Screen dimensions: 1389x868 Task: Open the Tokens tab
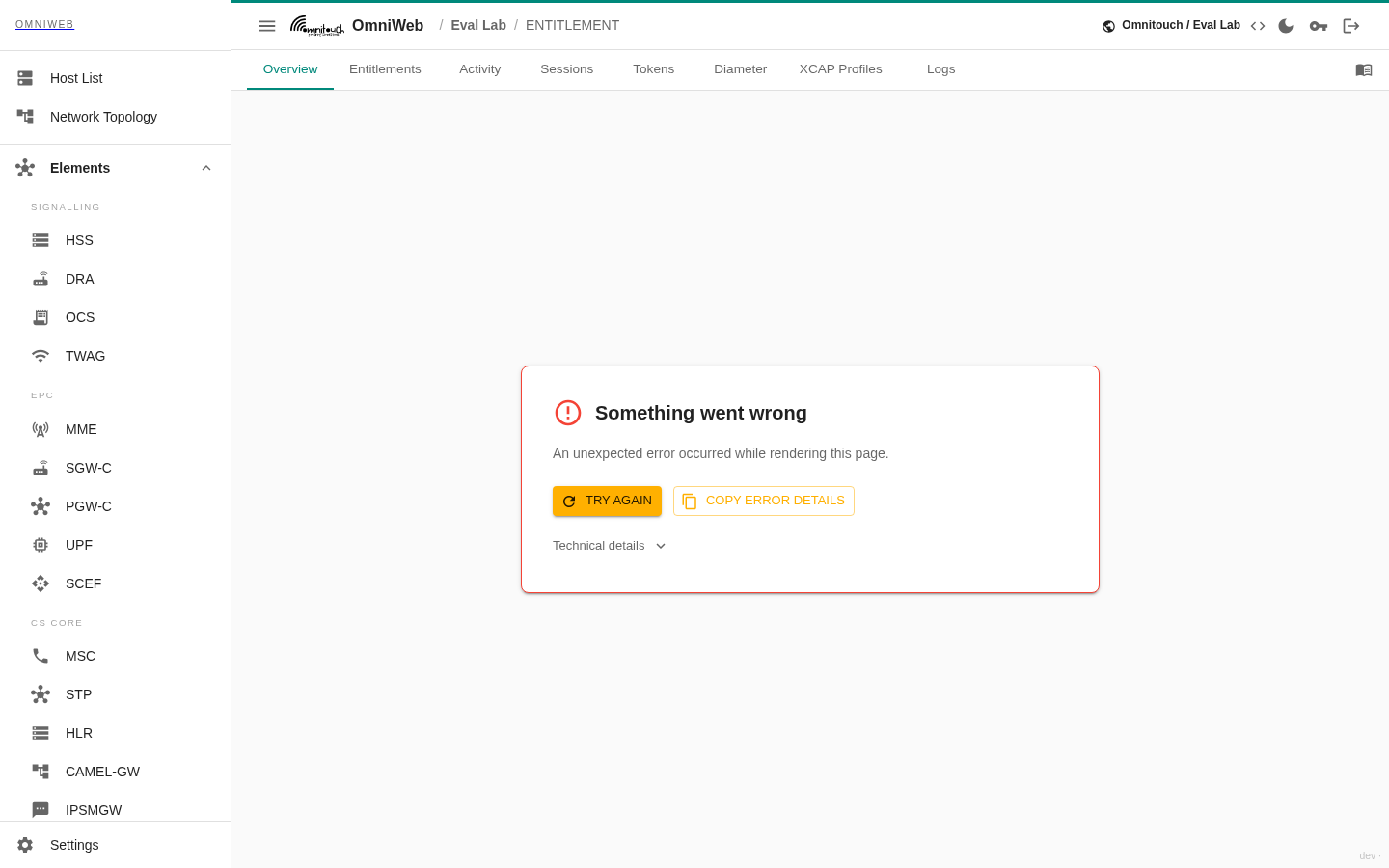point(654,69)
